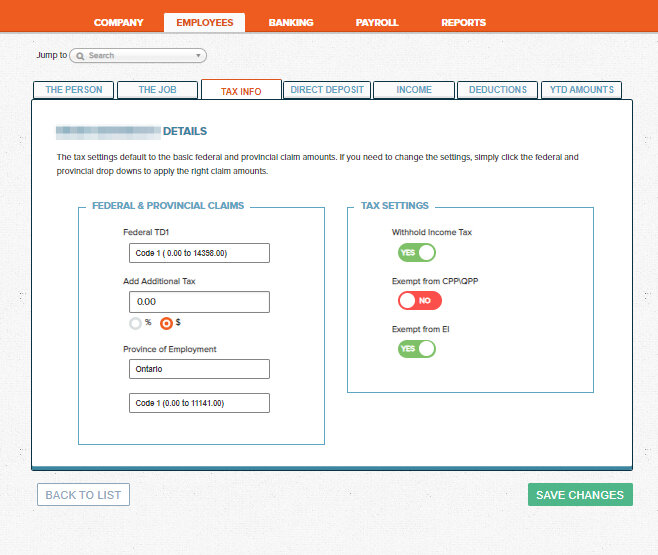Switch to The Job tab
This screenshot has width=658, height=555.
pyautogui.click(x=157, y=90)
